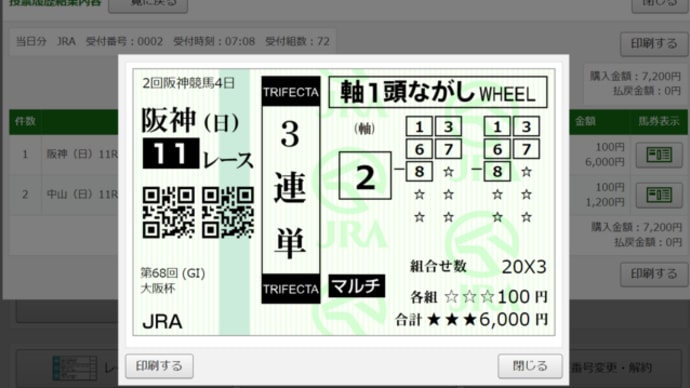Click the black race number 11 badge
This screenshot has width=690, height=388.
tap(171, 154)
